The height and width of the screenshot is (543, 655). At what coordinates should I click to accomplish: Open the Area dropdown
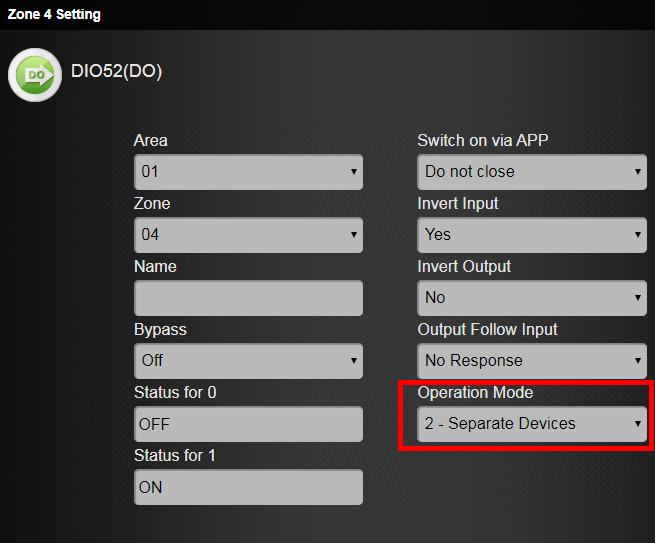[248, 172]
